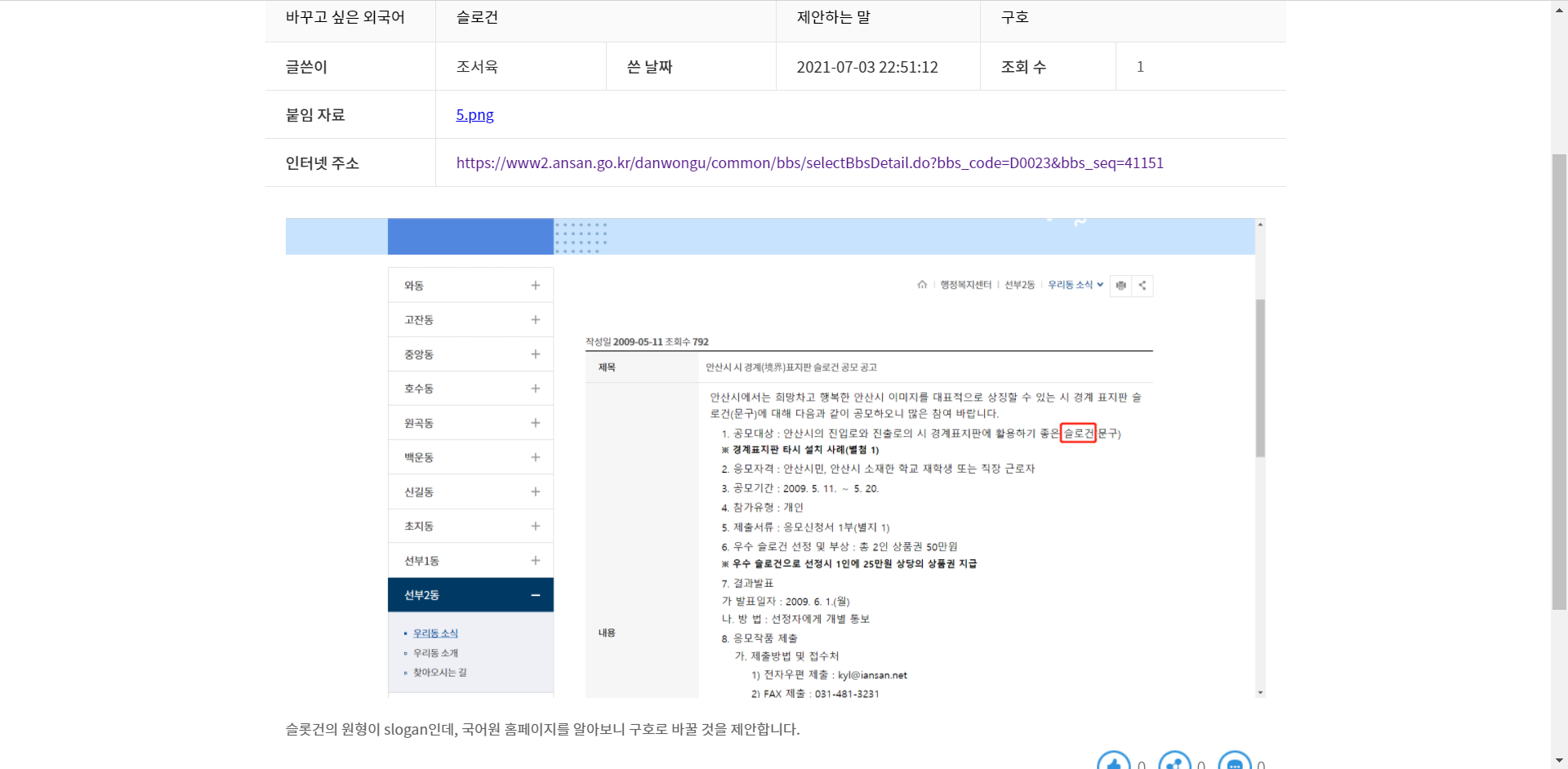Open the 5.png attachment link
This screenshot has width=1568, height=769.
[474, 115]
